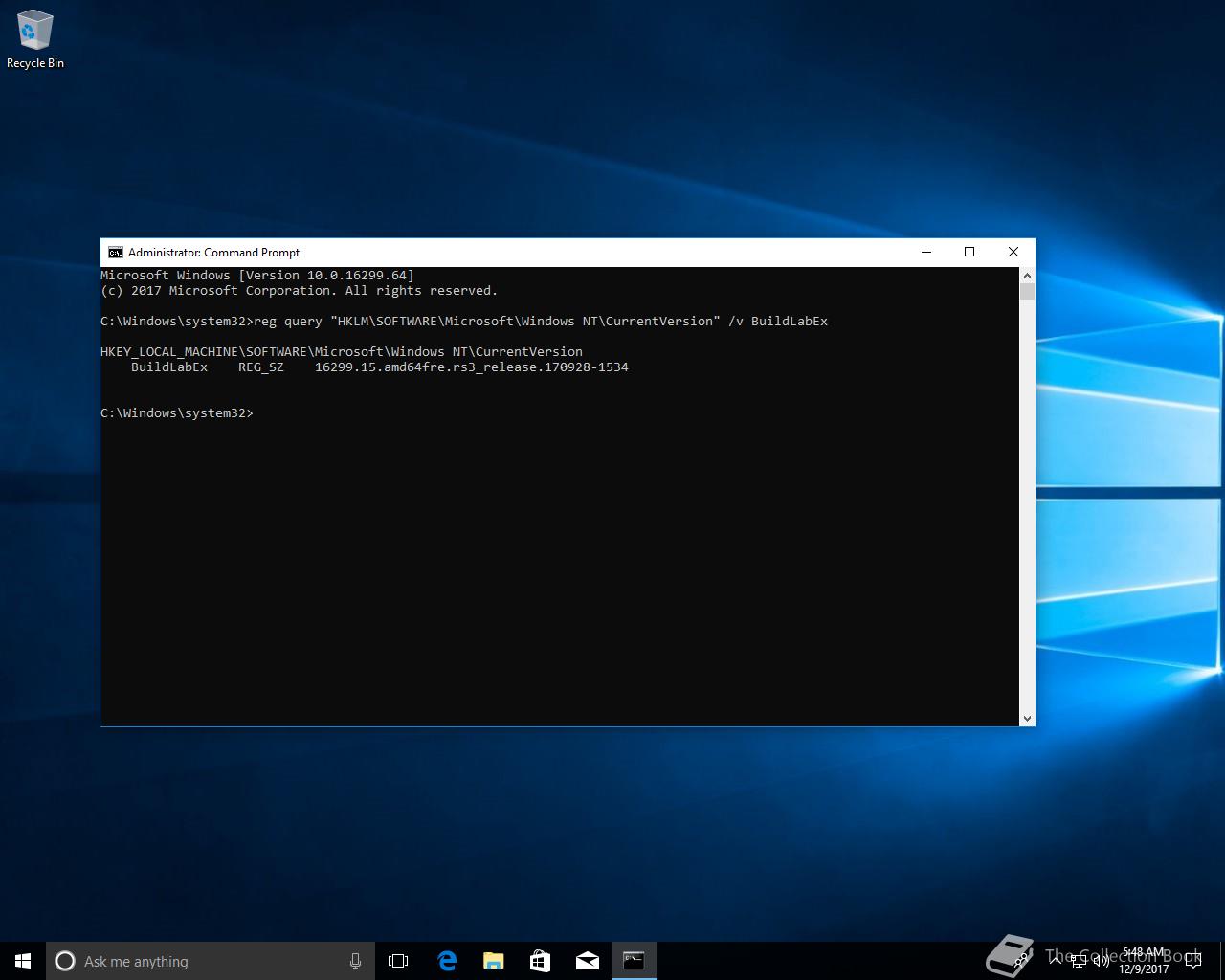Viewport: 1225px width, 980px height.
Task: Click 'Microsoft Windows [Version 10.0.16299.64]' line
Action: (257, 276)
